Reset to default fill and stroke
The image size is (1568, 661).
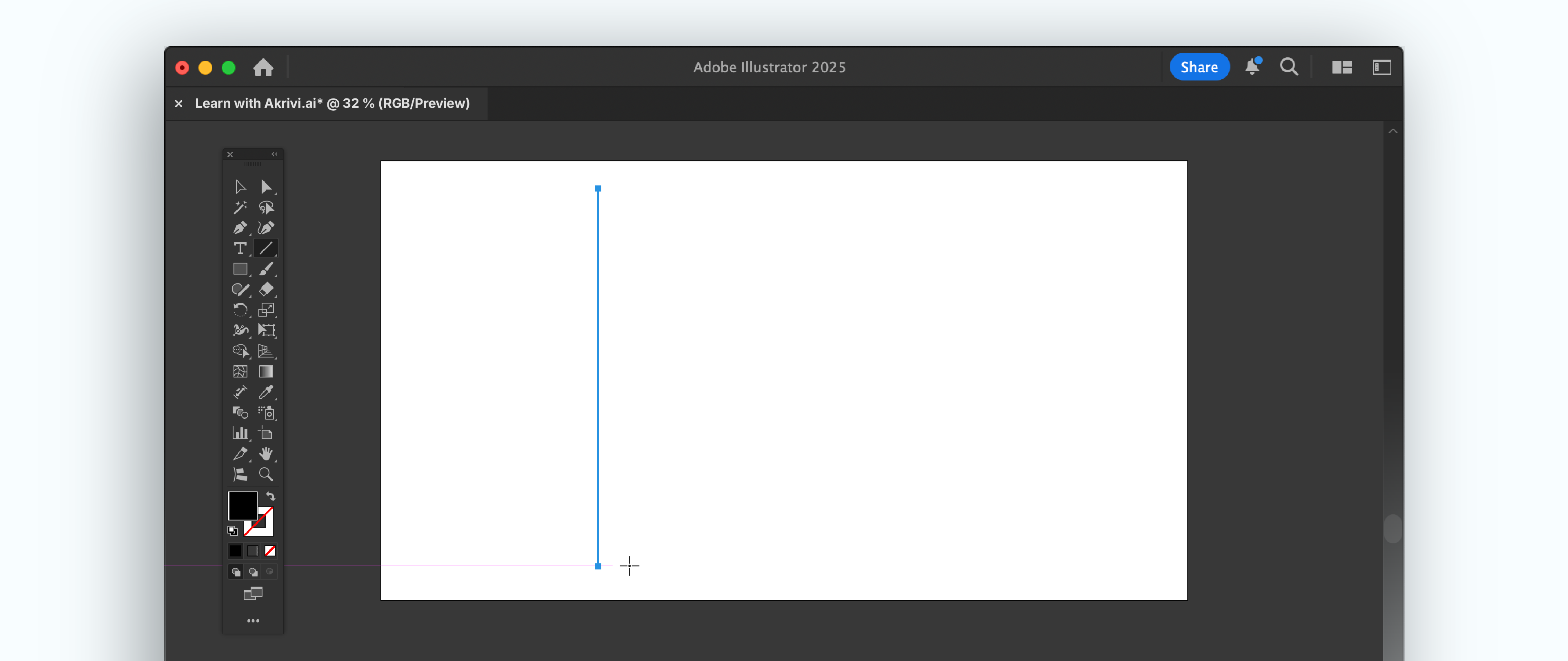click(x=233, y=531)
